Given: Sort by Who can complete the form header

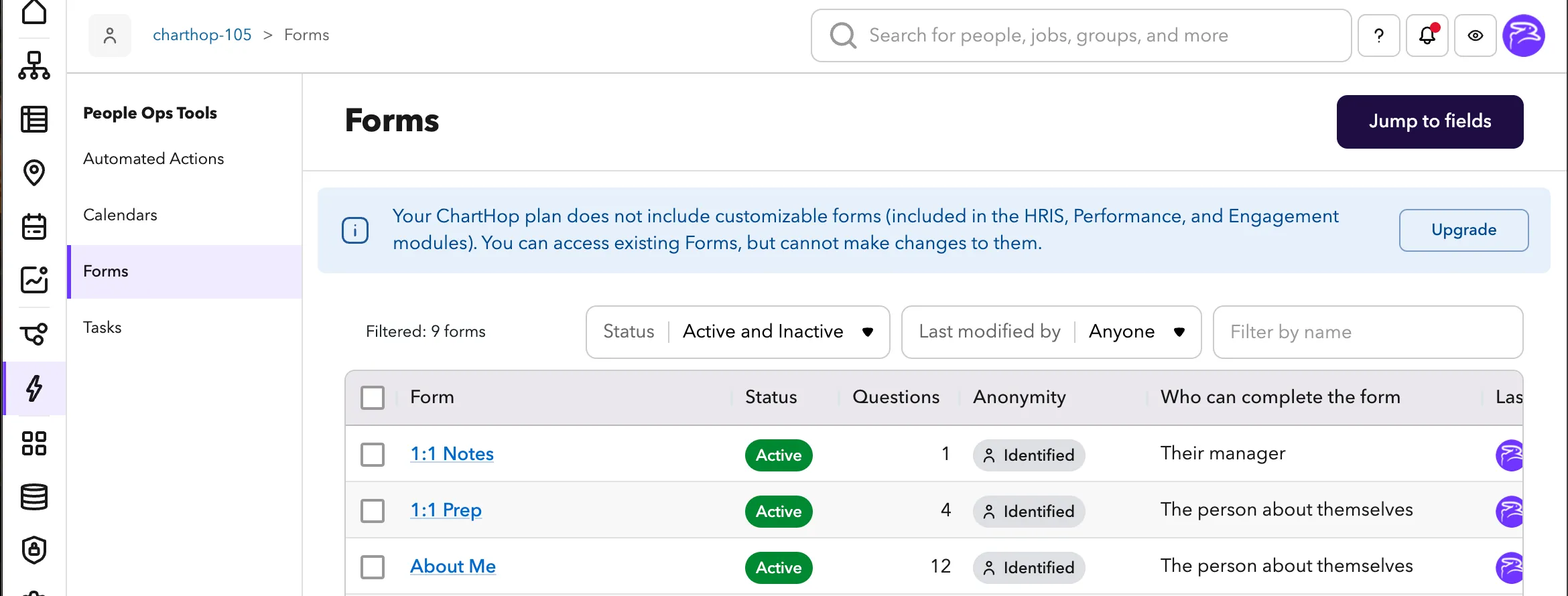Looking at the screenshot, I should coord(1281,397).
